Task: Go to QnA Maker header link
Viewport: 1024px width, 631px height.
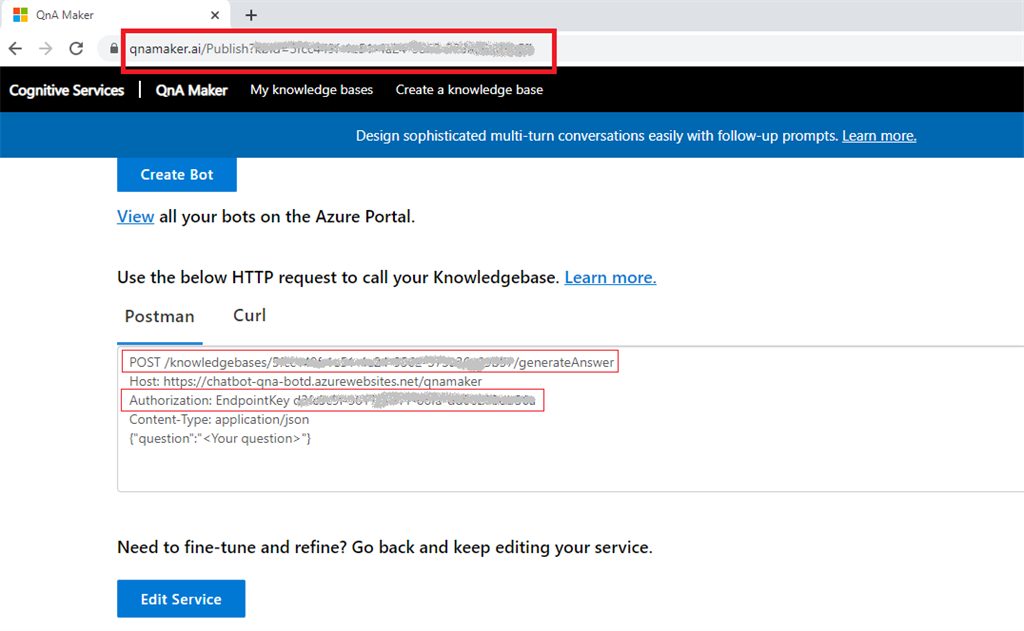Action: pyautogui.click(x=191, y=90)
